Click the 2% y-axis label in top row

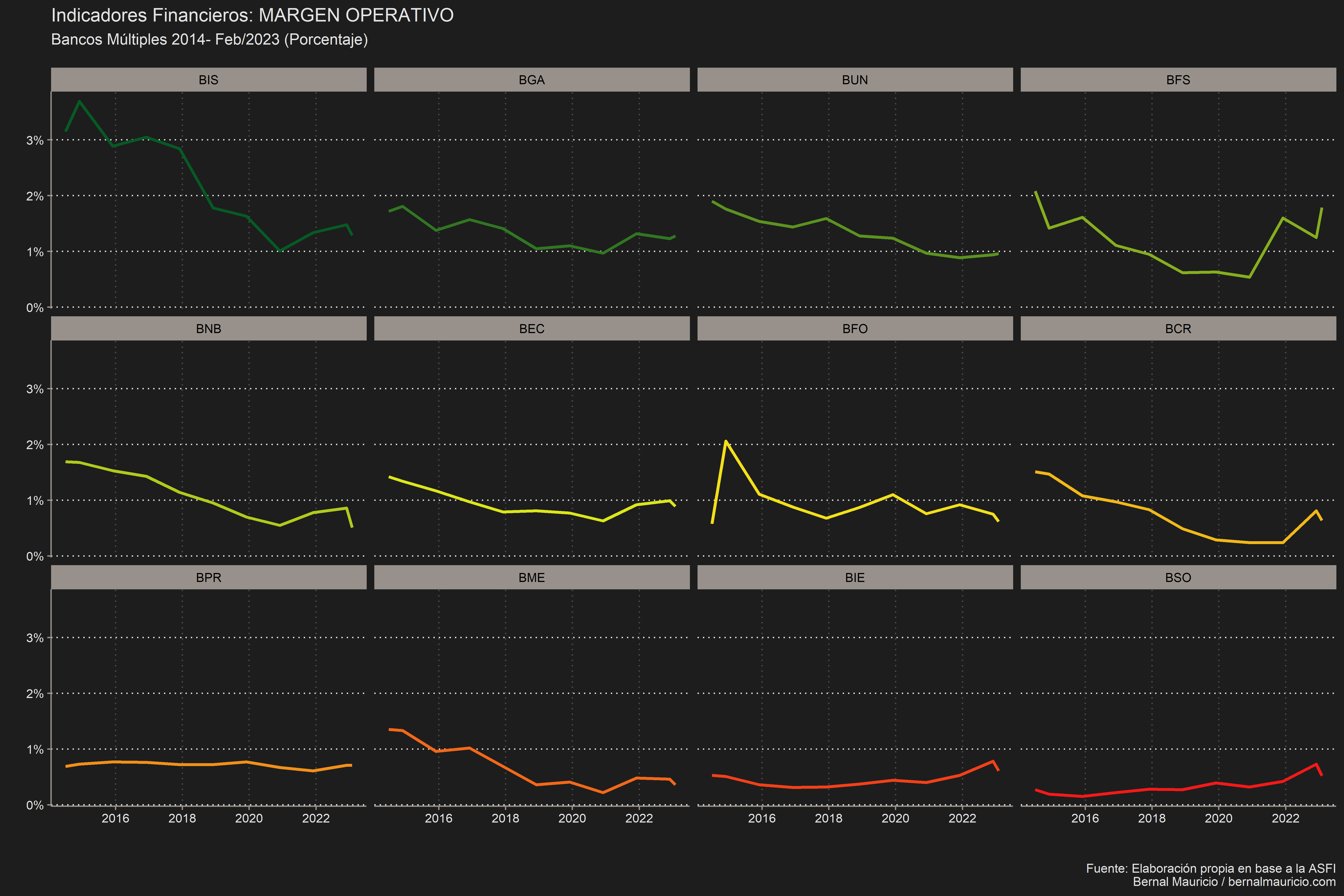click(x=35, y=196)
